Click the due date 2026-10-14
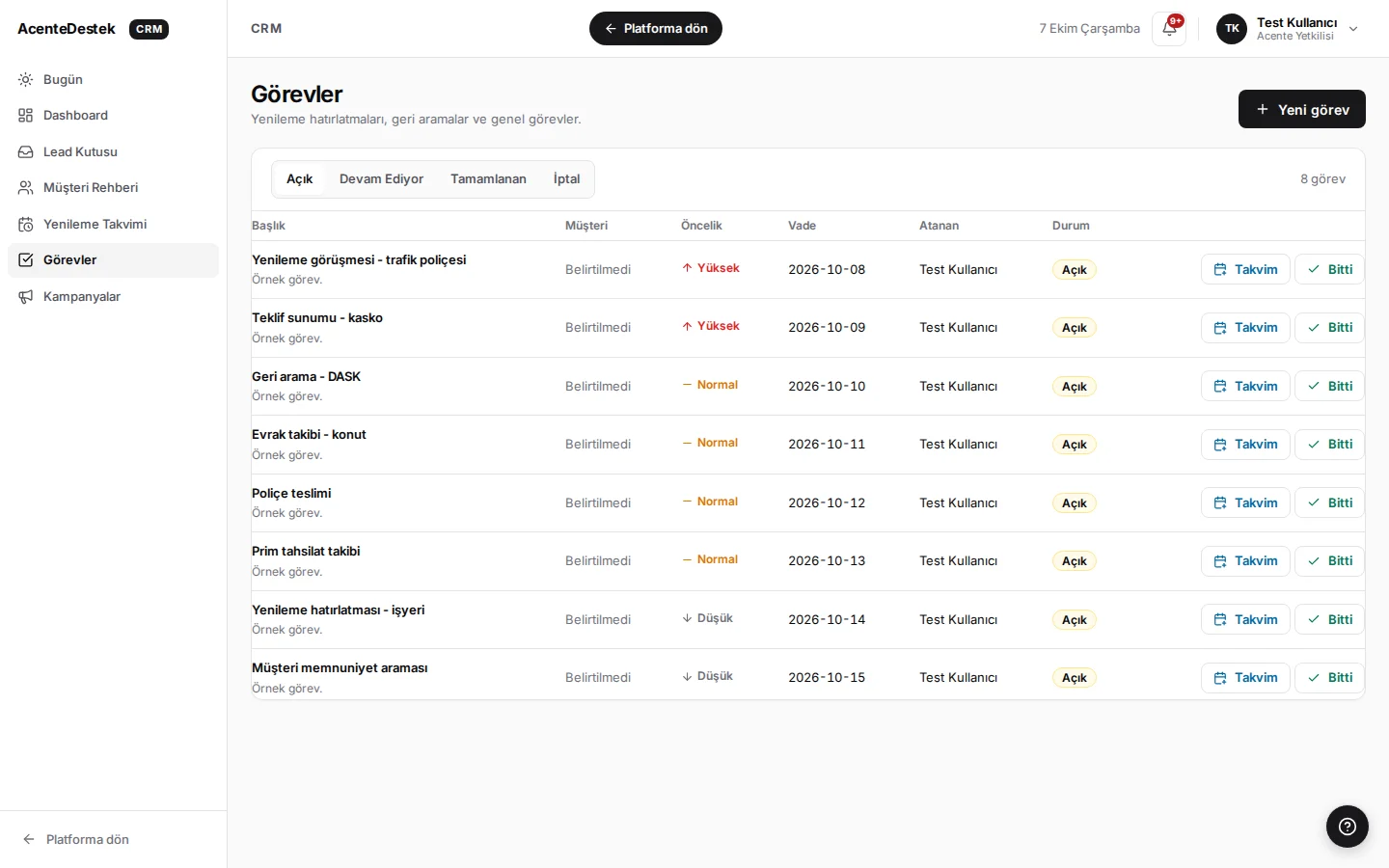This screenshot has width=1389, height=868. [x=827, y=619]
